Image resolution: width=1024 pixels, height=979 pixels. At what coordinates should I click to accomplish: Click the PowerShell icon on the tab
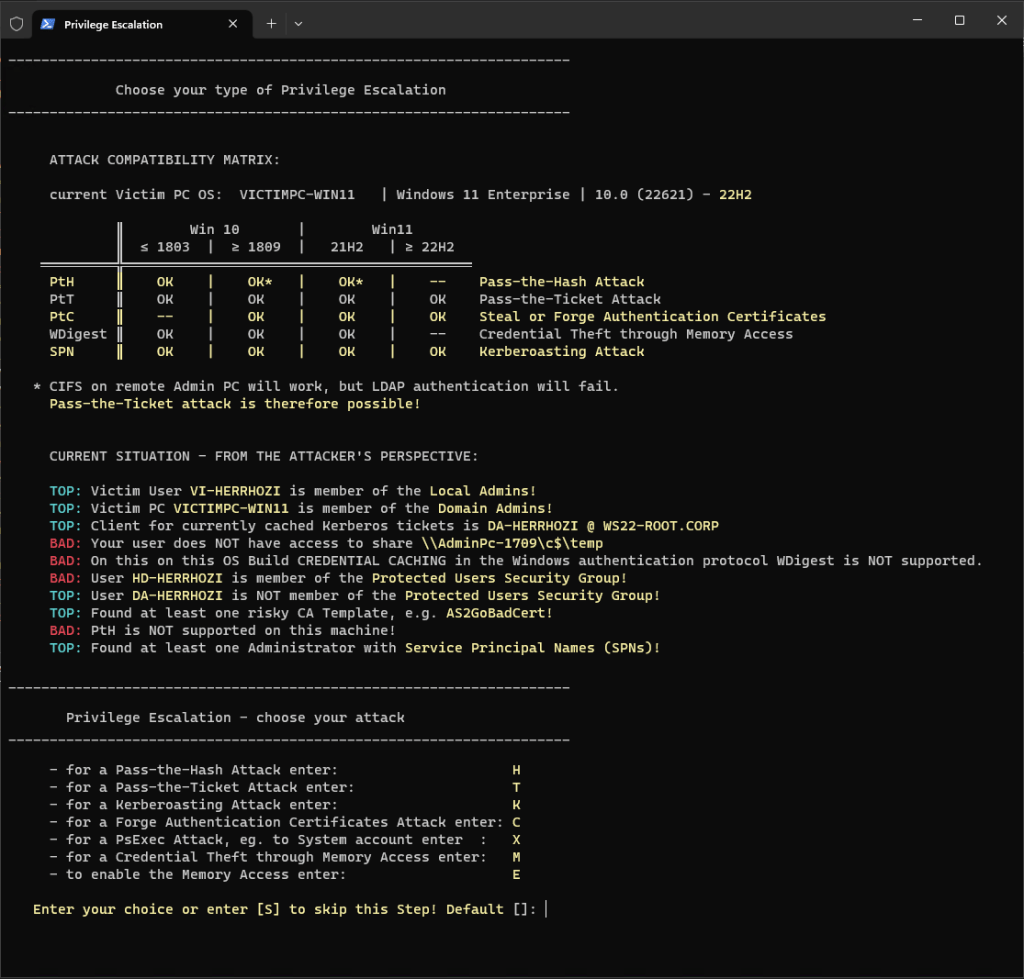(x=48, y=23)
